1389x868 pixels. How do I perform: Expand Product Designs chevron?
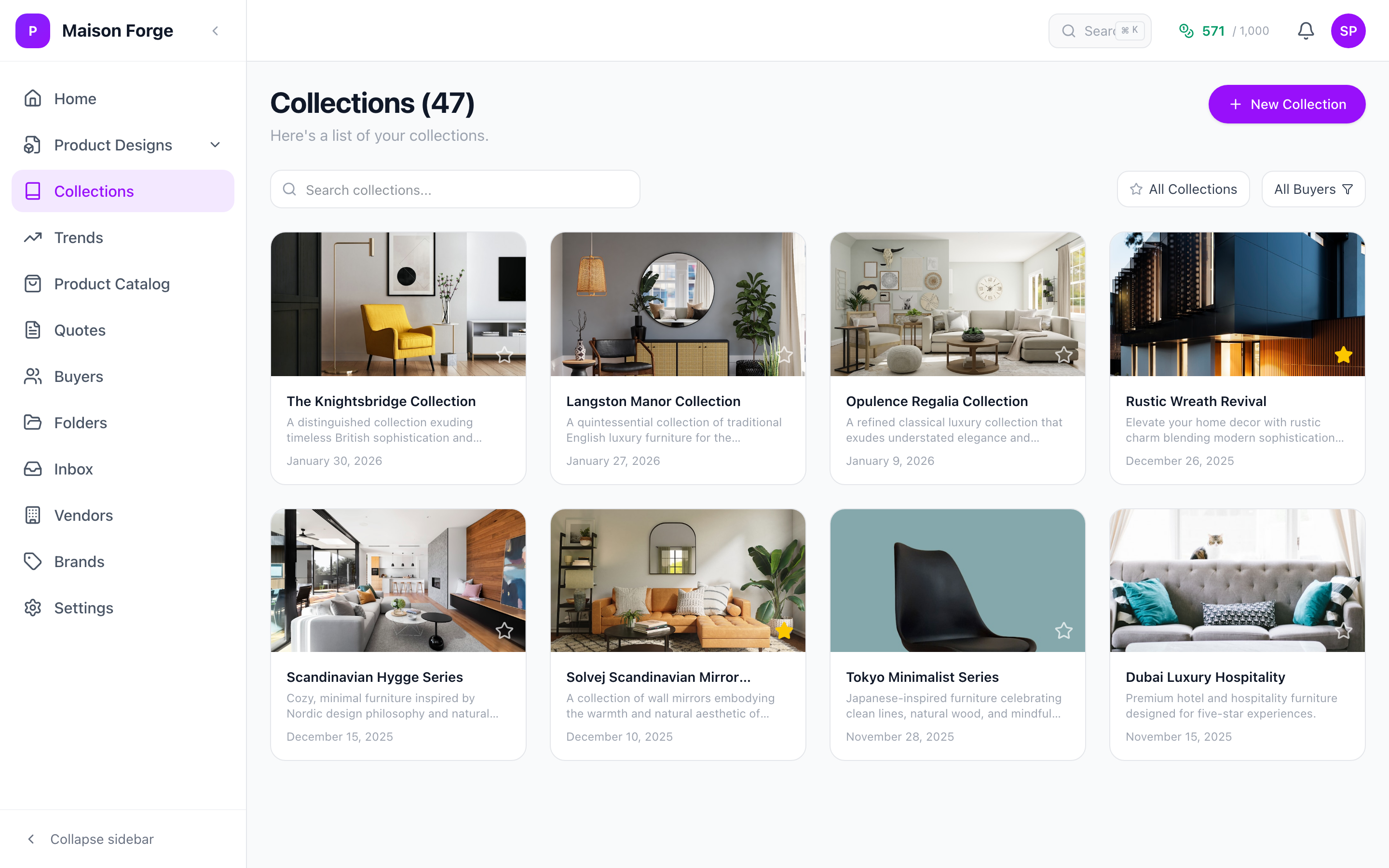(x=215, y=145)
